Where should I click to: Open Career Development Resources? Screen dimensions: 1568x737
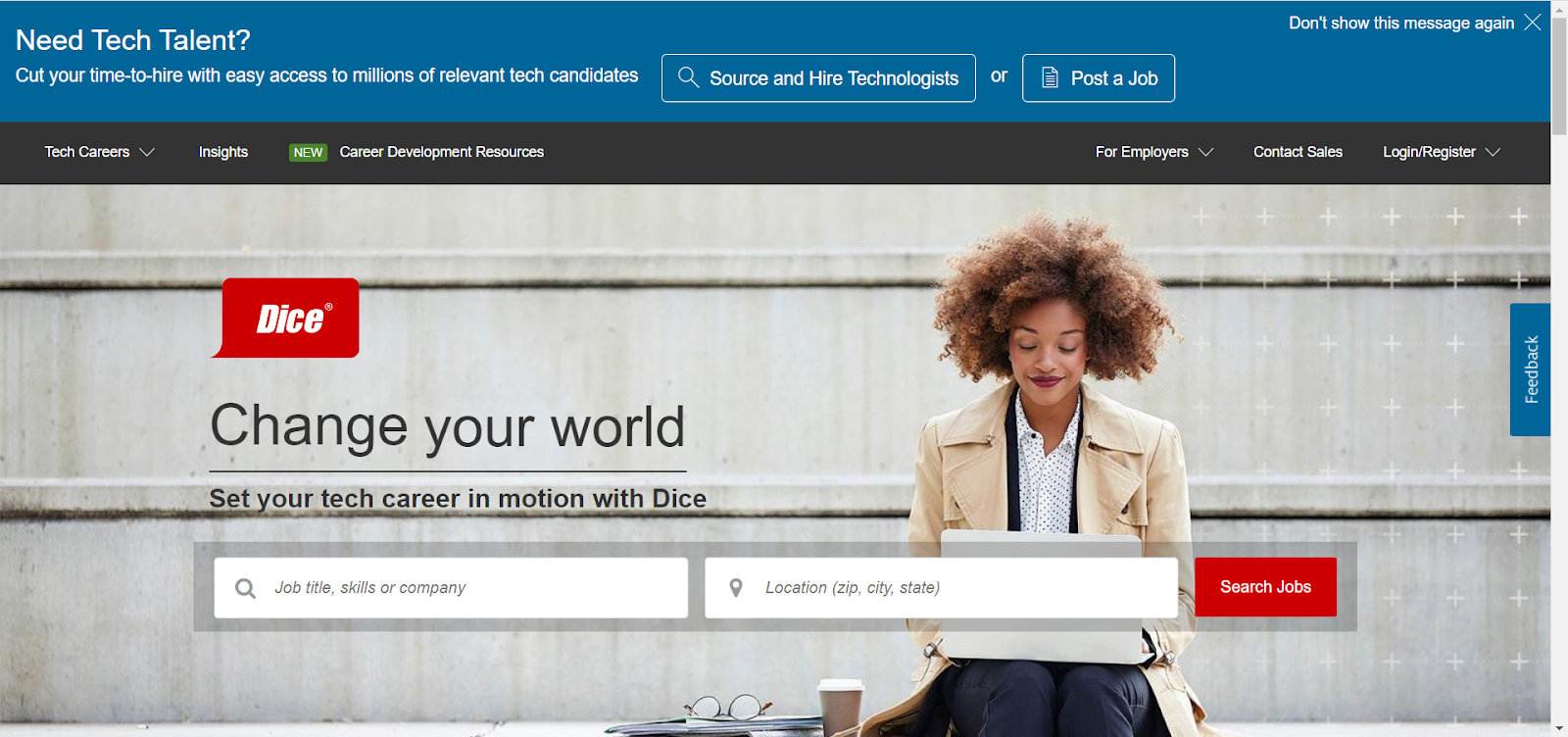tap(442, 152)
